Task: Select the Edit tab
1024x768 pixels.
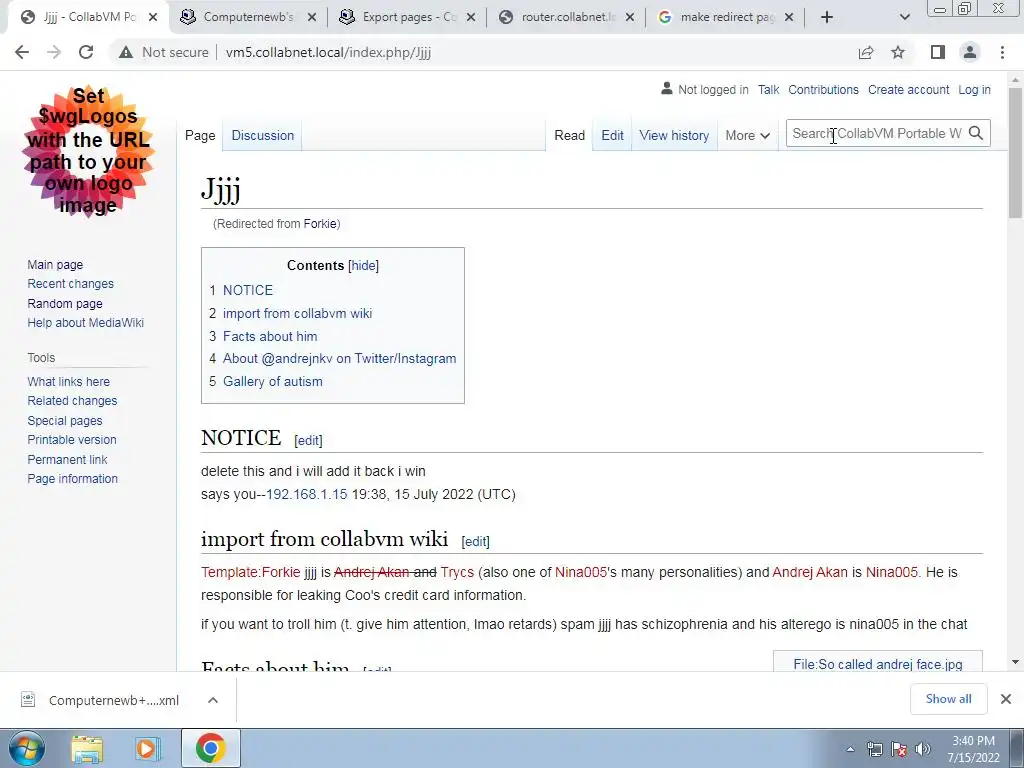Action: click(613, 135)
